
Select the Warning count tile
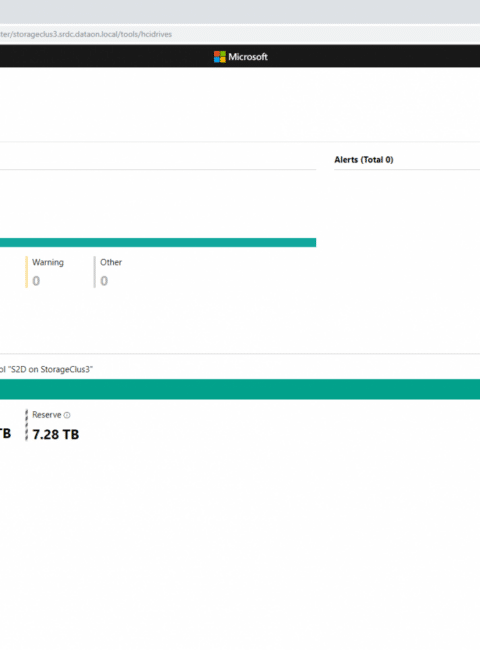pos(45,272)
